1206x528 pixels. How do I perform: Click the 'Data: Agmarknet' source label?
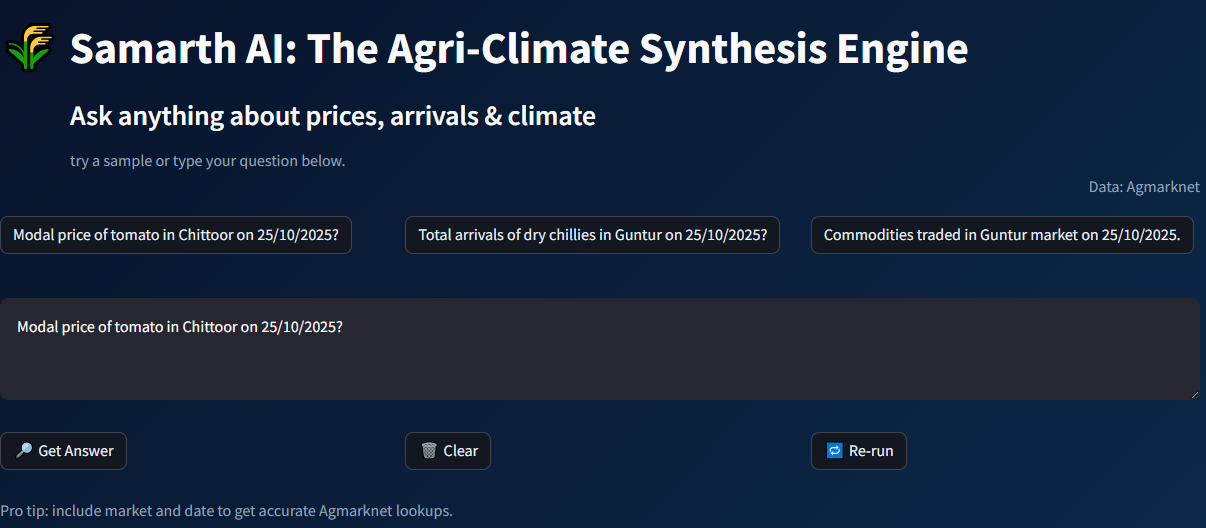[1144, 187]
